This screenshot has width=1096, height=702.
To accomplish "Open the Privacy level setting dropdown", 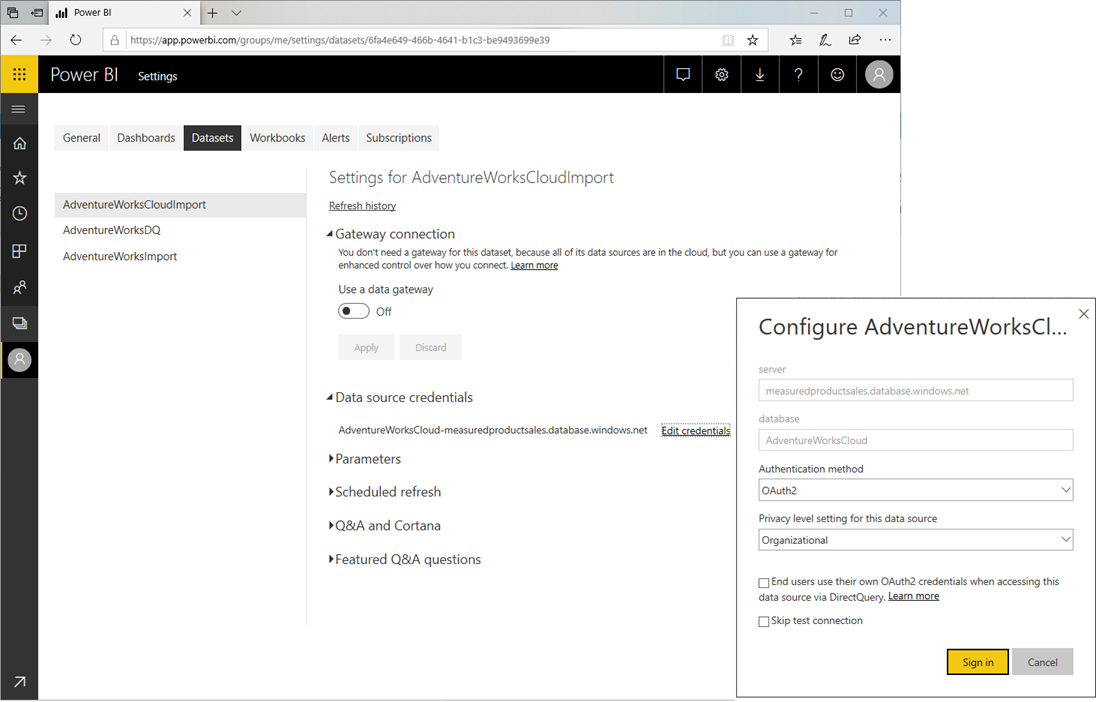I will click(915, 539).
